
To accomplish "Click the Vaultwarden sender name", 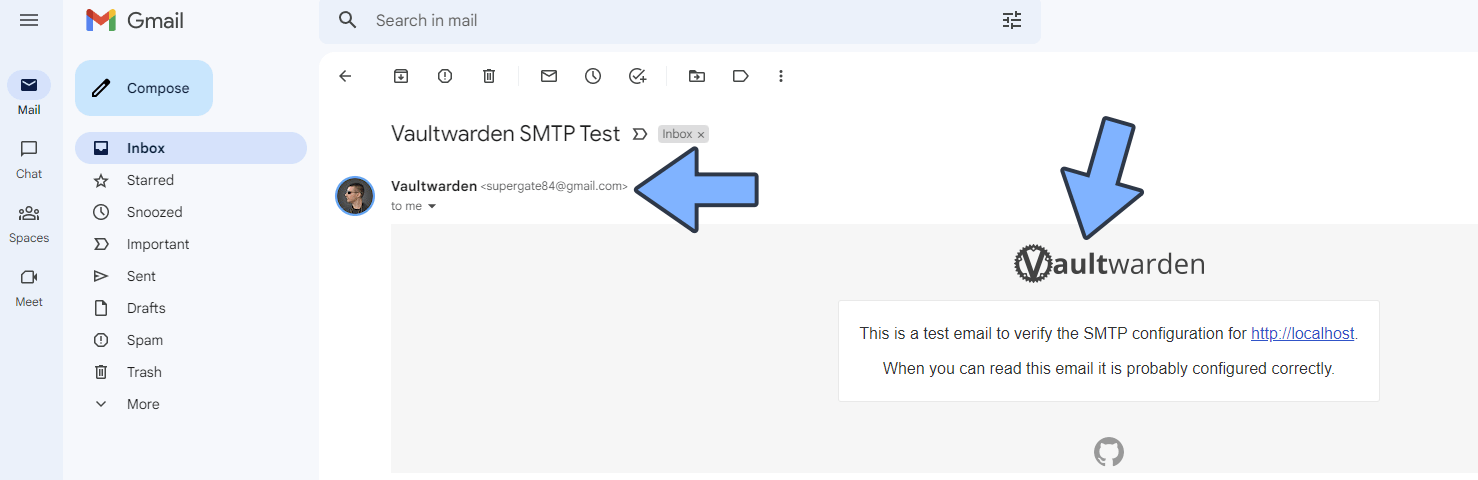I will [x=434, y=186].
